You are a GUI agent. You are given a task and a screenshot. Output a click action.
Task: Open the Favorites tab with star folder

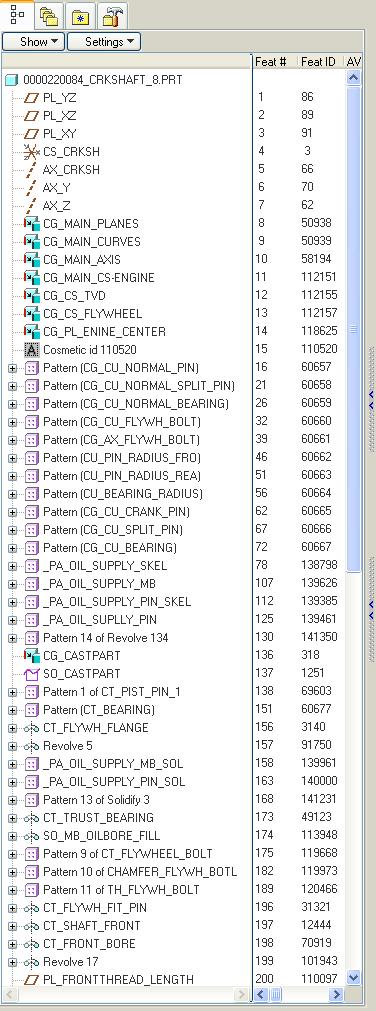point(81,16)
